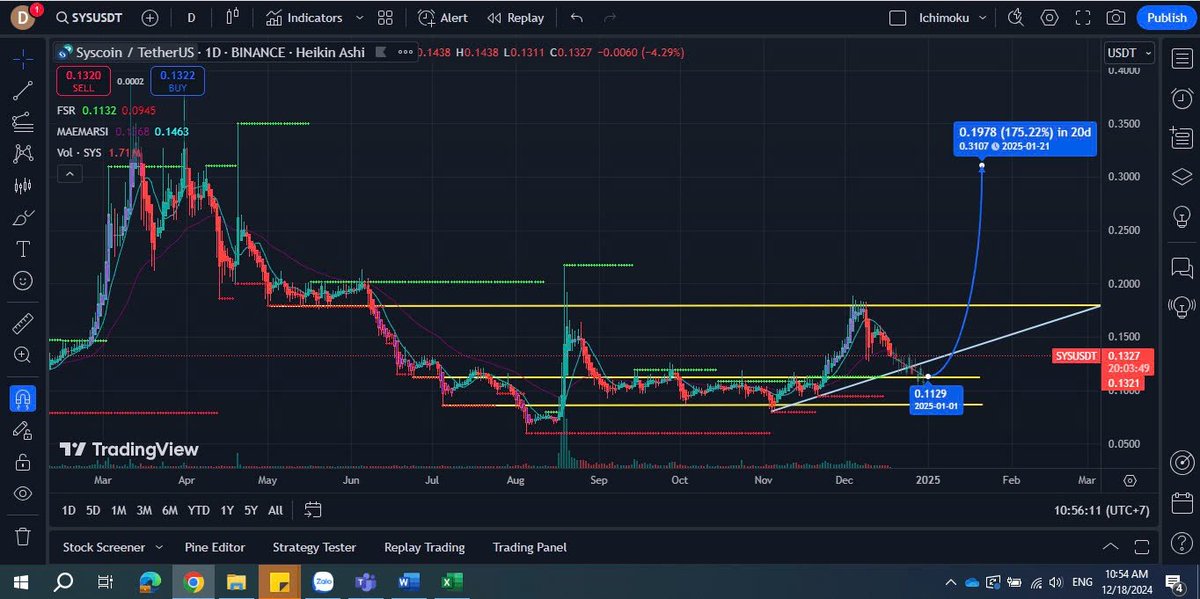Open the Fibonacci and Gann tools

tap(23, 122)
